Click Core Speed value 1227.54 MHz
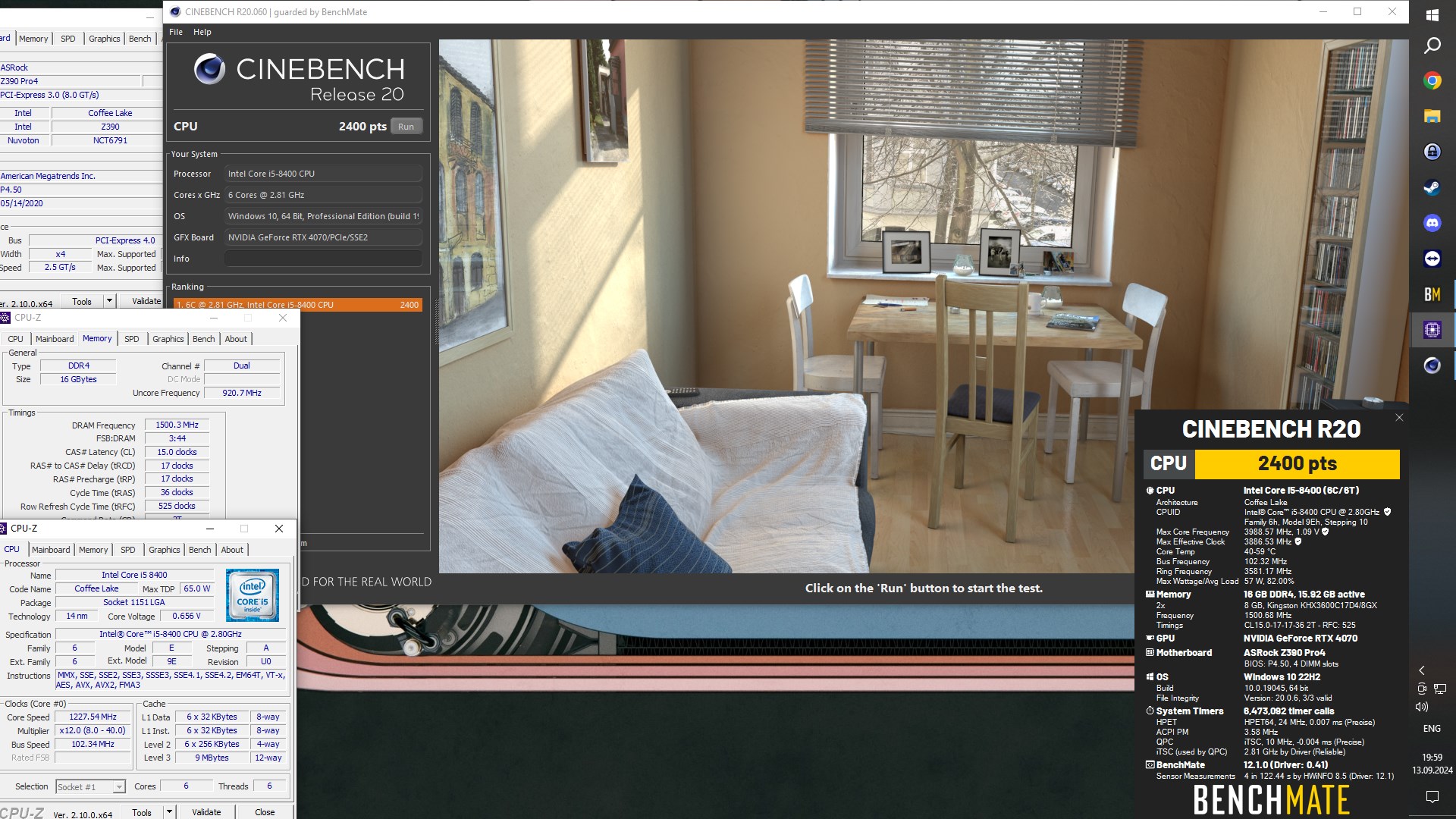1456x819 pixels. click(x=93, y=717)
